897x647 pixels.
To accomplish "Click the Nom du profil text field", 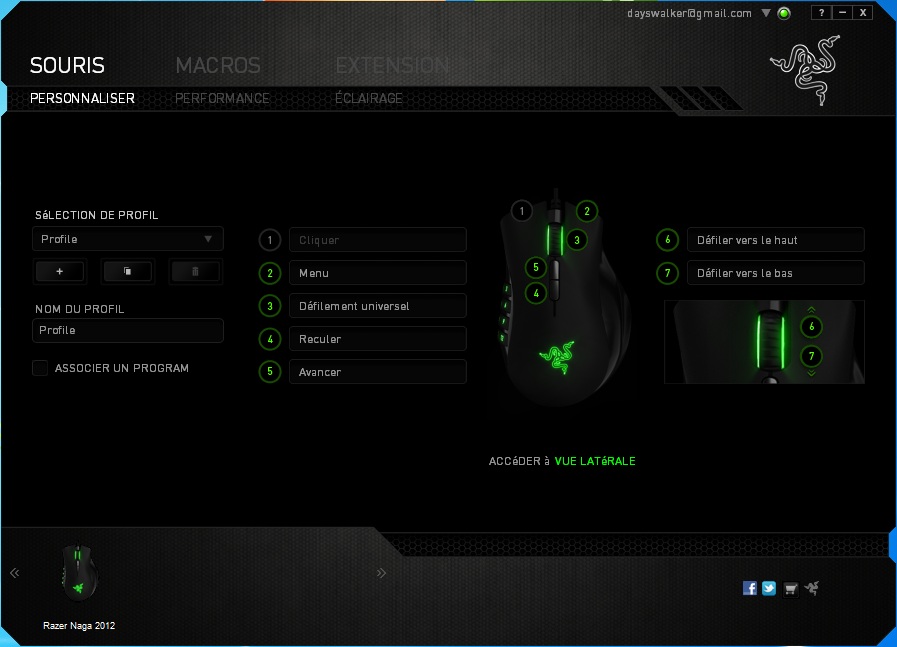I will point(128,330).
